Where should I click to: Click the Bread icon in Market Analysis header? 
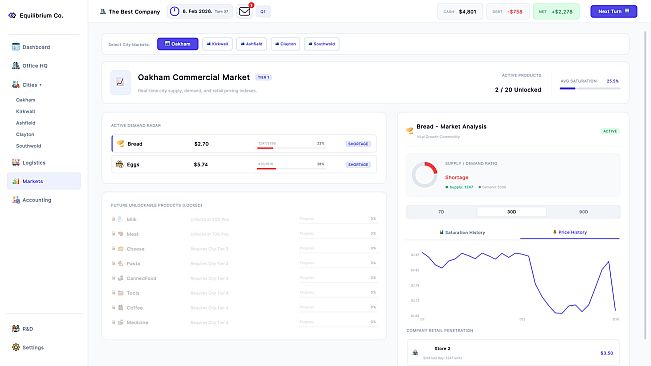pos(410,131)
